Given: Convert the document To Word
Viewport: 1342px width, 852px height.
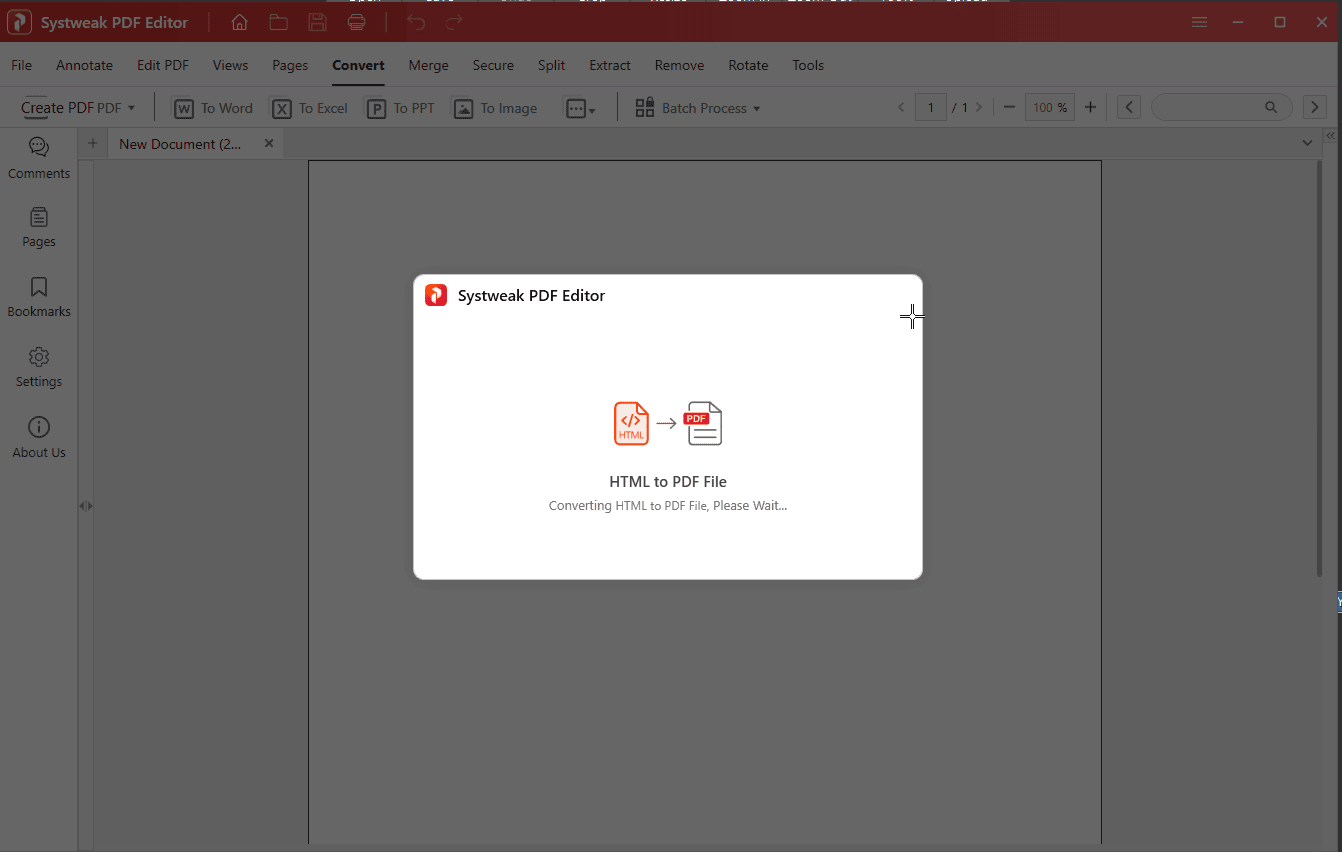Looking at the screenshot, I should [213, 108].
